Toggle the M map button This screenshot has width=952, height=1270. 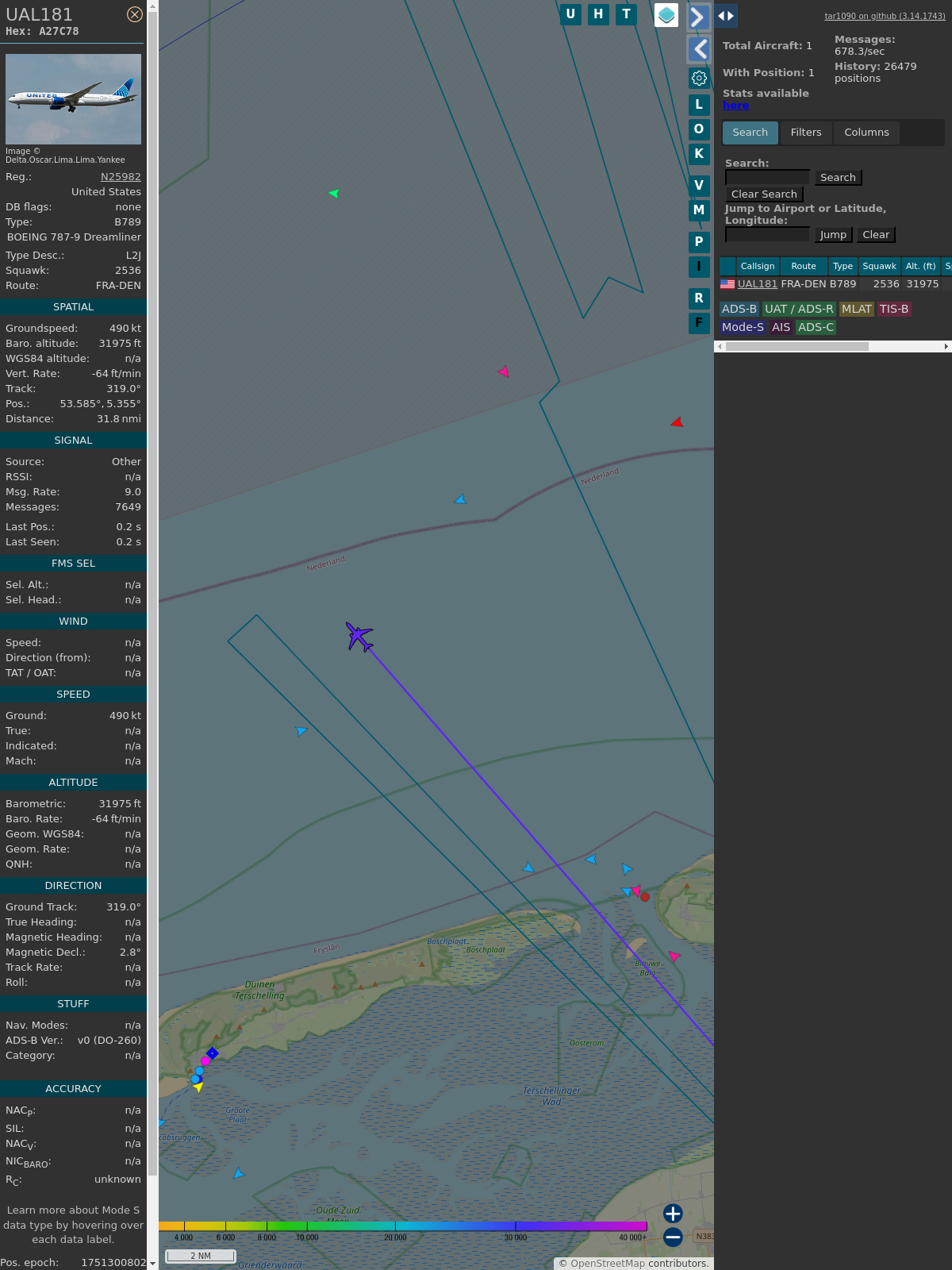pos(699,210)
